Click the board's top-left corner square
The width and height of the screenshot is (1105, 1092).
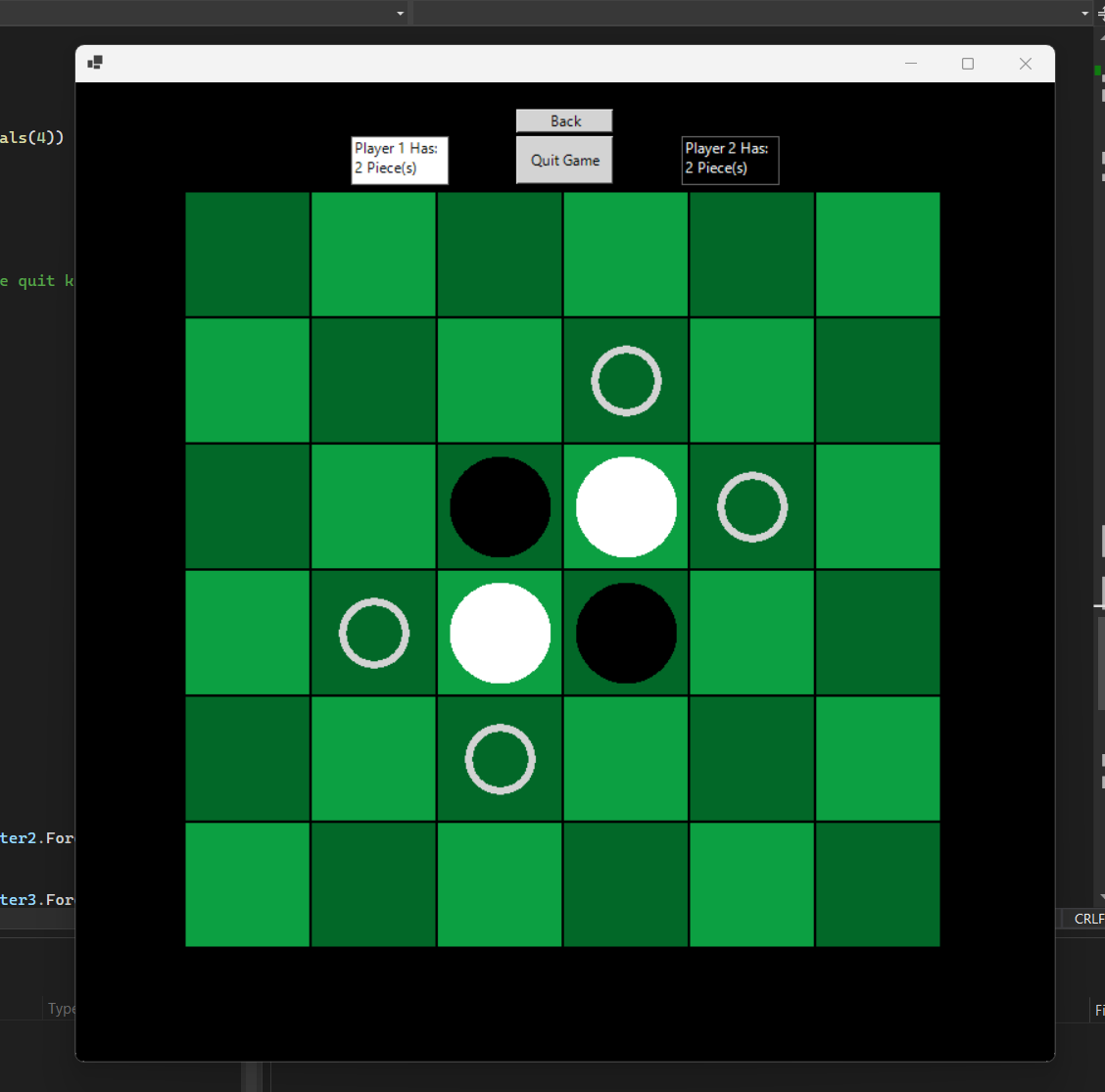tap(248, 255)
